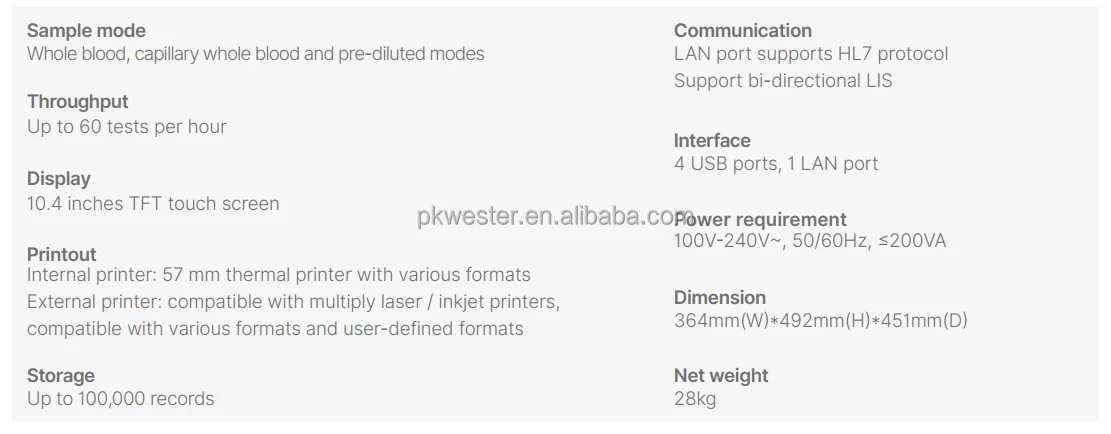Image resolution: width=1111 pixels, height=434 pixels.
Task: Click the Interface heading
Action: (x=712, y=140)
